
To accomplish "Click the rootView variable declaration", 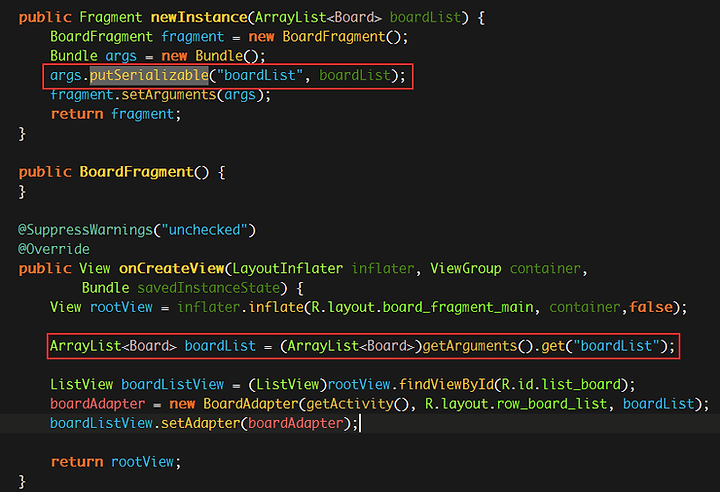I will pyautogui.click(x=121, y=307).
